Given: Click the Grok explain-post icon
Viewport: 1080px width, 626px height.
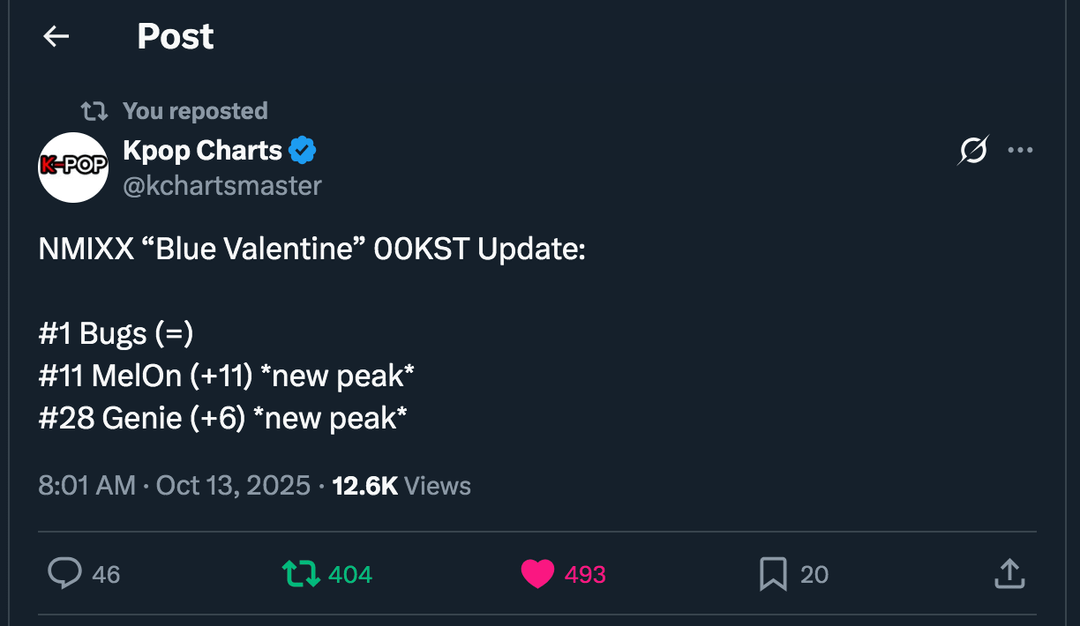Looking at the screenshot, I should click(x=973, y=151).
